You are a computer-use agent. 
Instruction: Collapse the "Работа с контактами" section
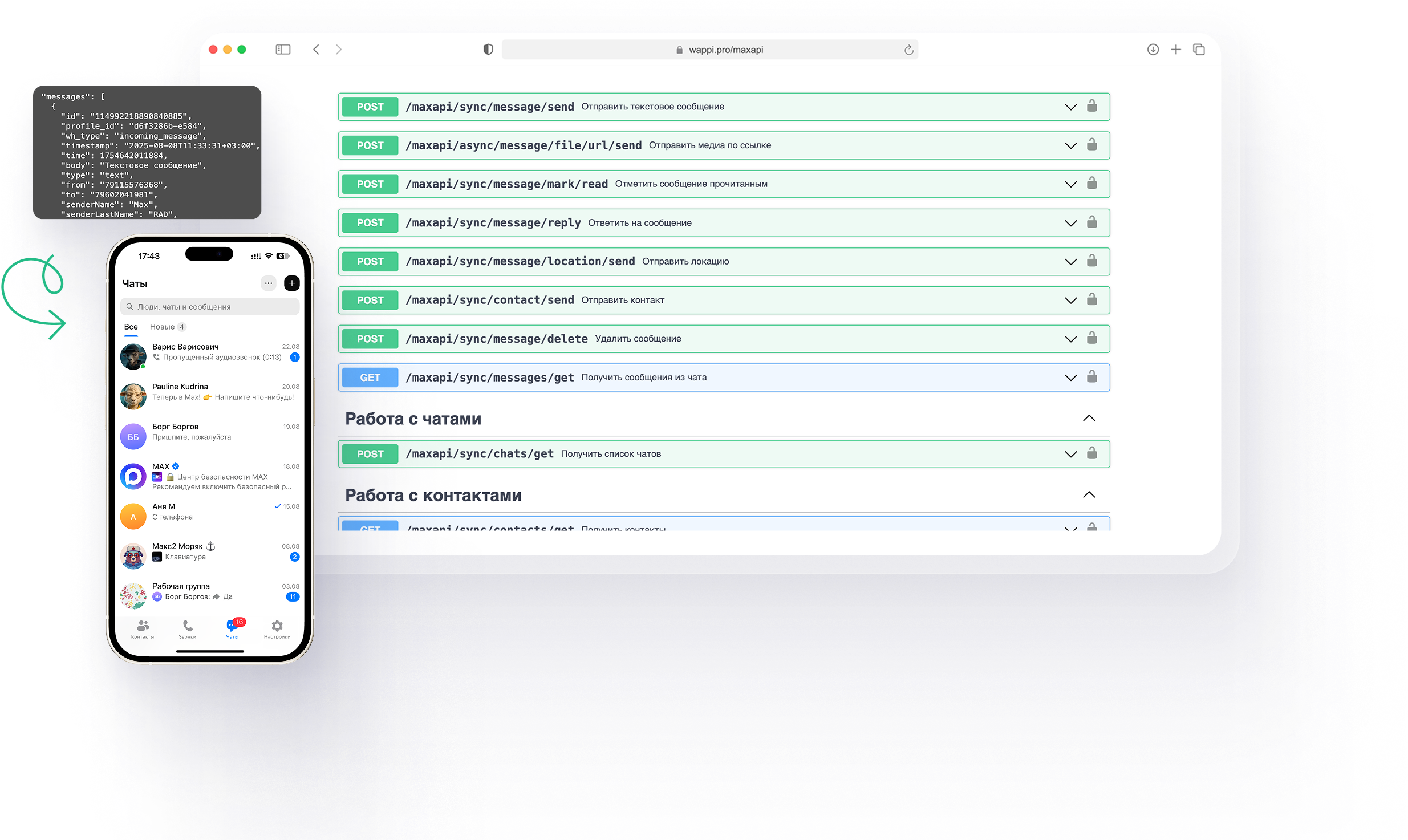click(1089, 494)
